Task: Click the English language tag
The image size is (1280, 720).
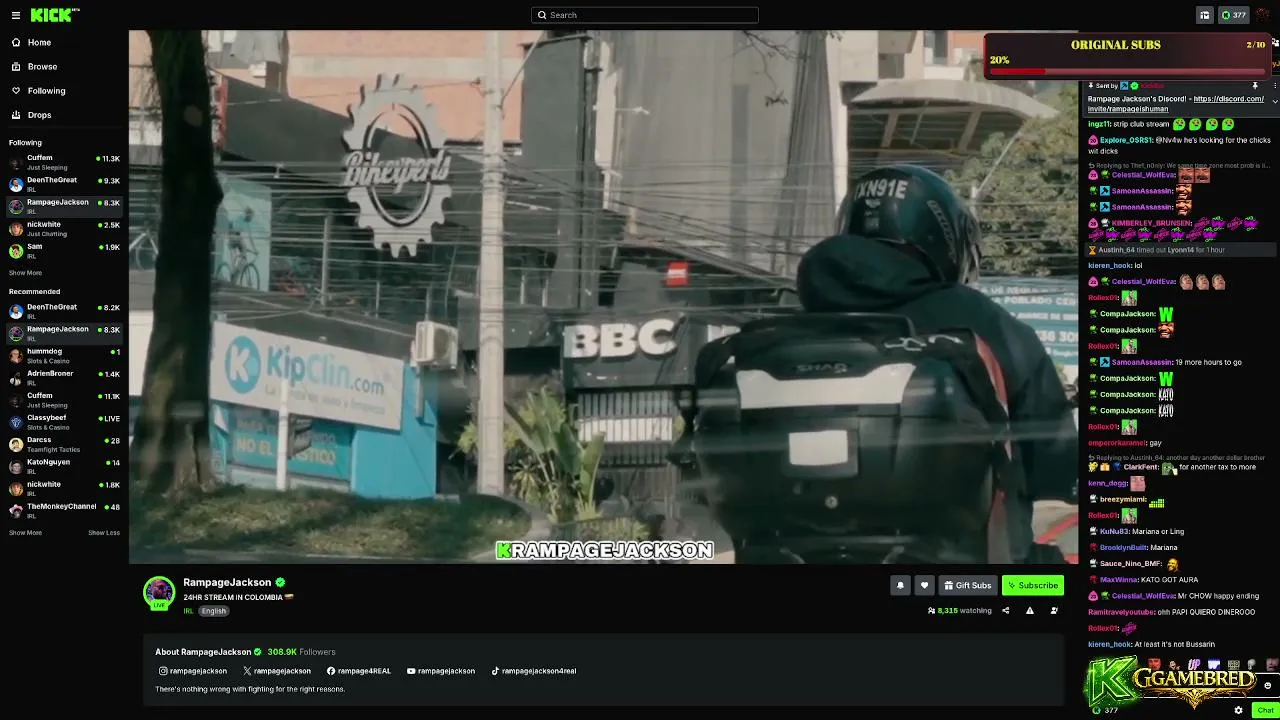Action: click(x=214, y=611)
